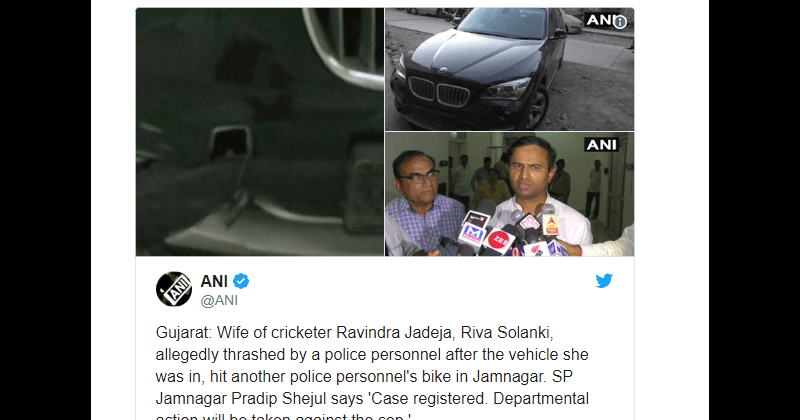
Task: Open the ANI display name link
Action: (214, 281)
